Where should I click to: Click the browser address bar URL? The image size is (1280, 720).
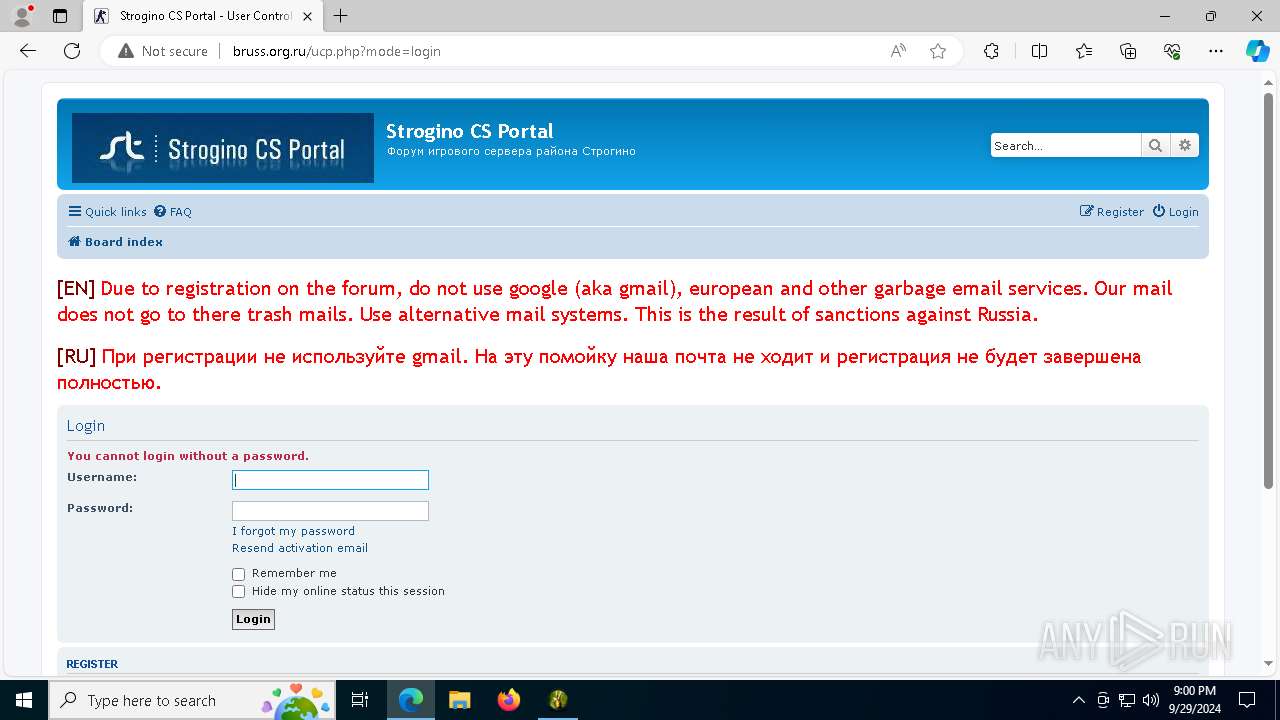pos(337,51)
